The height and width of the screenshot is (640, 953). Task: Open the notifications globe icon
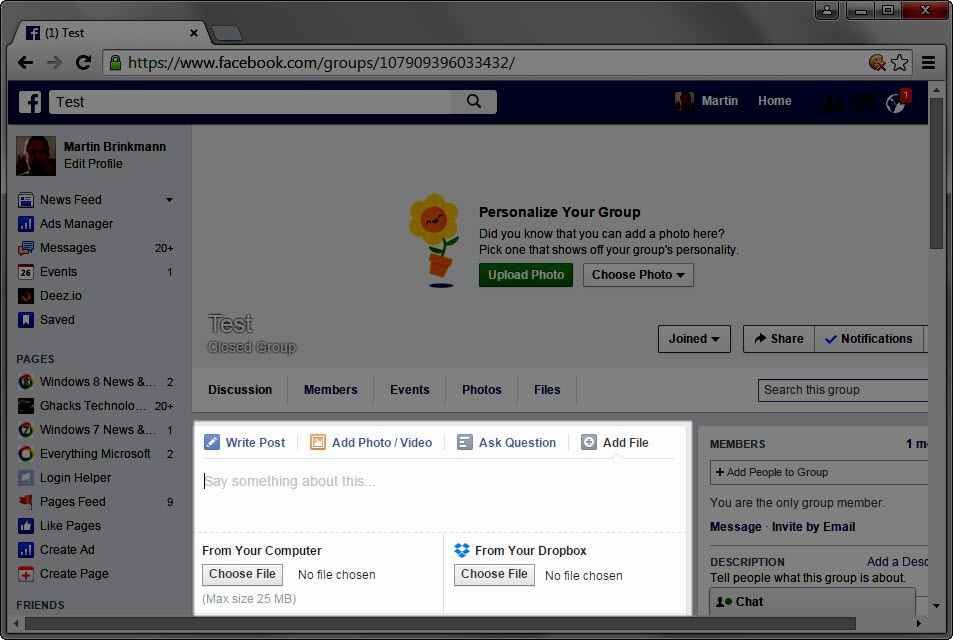895,103
